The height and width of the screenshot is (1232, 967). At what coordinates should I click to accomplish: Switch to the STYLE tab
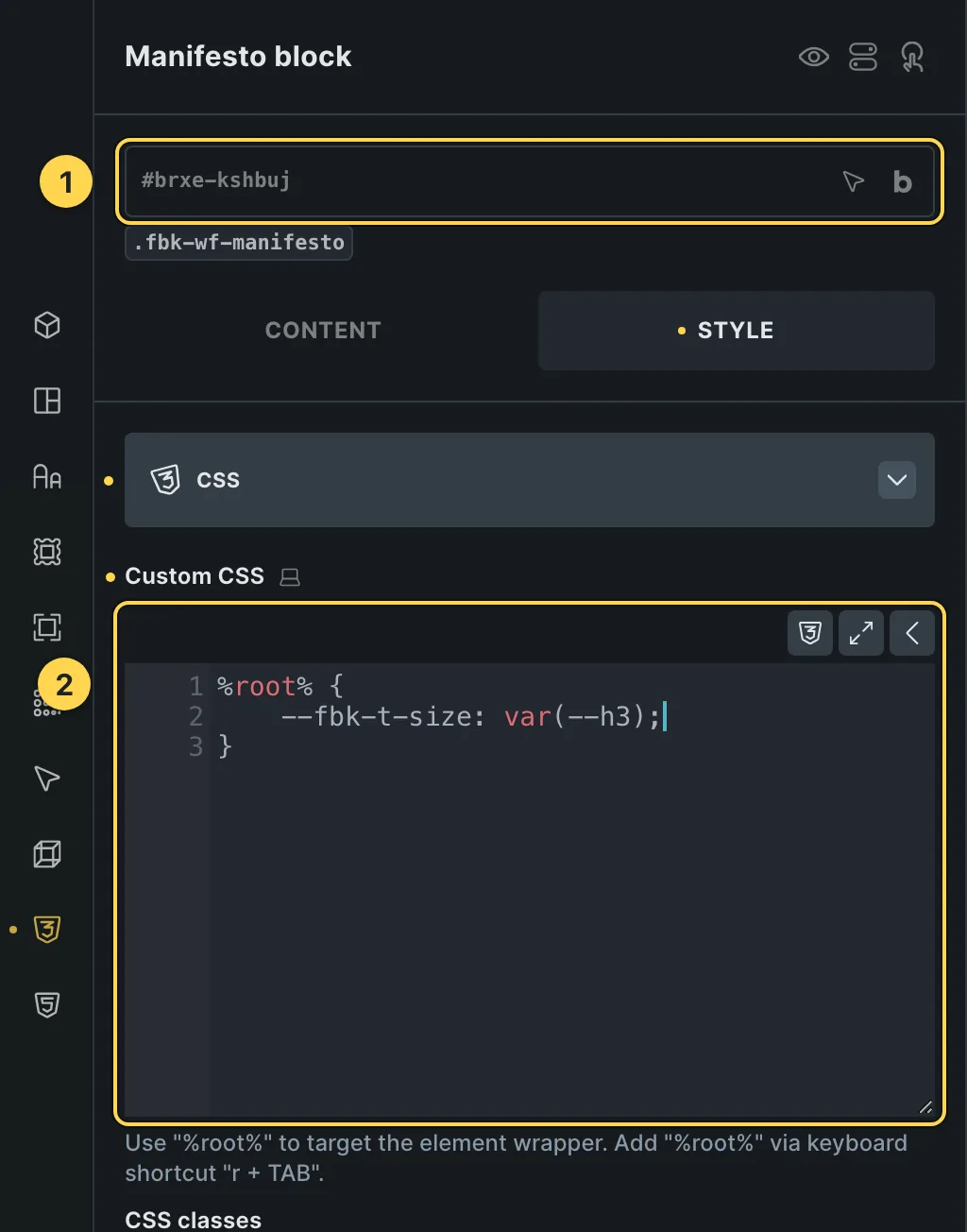tap(737, 331)
